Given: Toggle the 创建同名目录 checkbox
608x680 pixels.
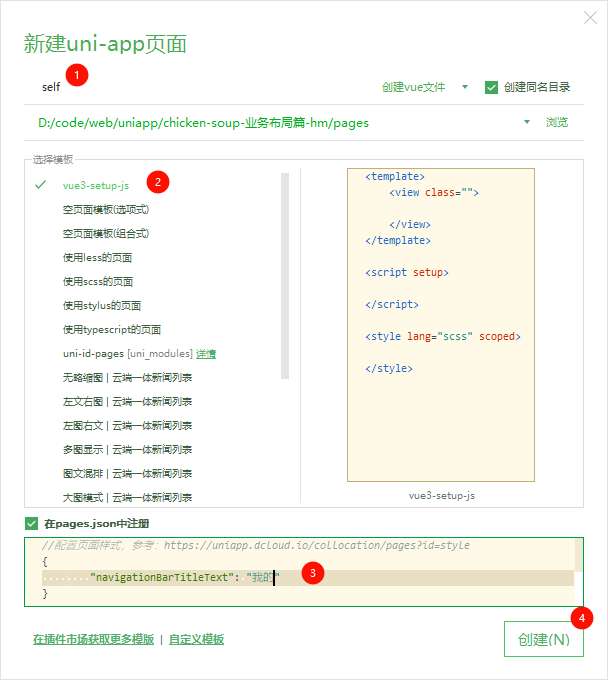Looking at the screenshot, I should pyautogui.click(x=491, y=87).
